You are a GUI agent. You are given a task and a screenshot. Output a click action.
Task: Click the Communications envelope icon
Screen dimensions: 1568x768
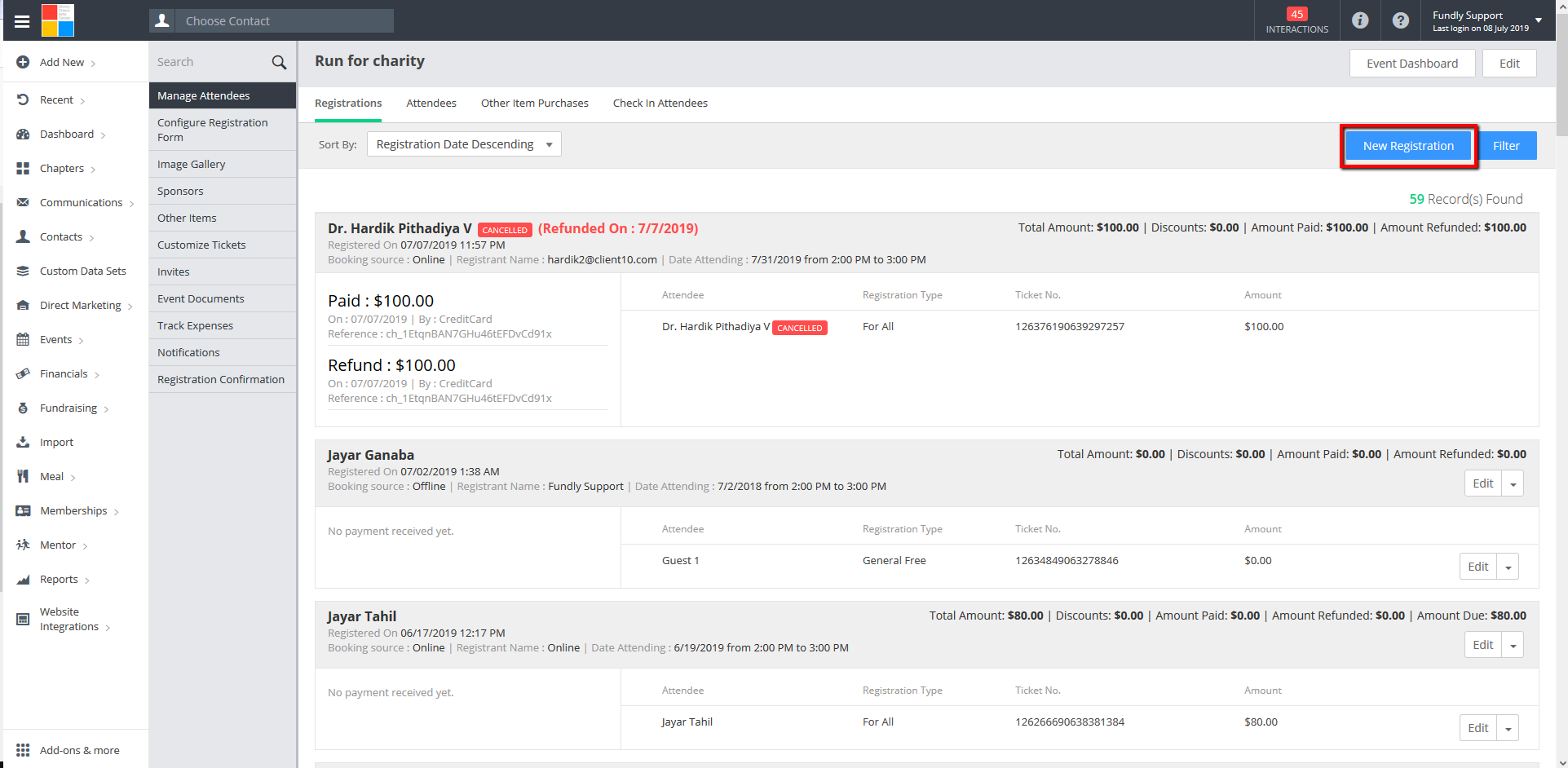coord(23,202)
